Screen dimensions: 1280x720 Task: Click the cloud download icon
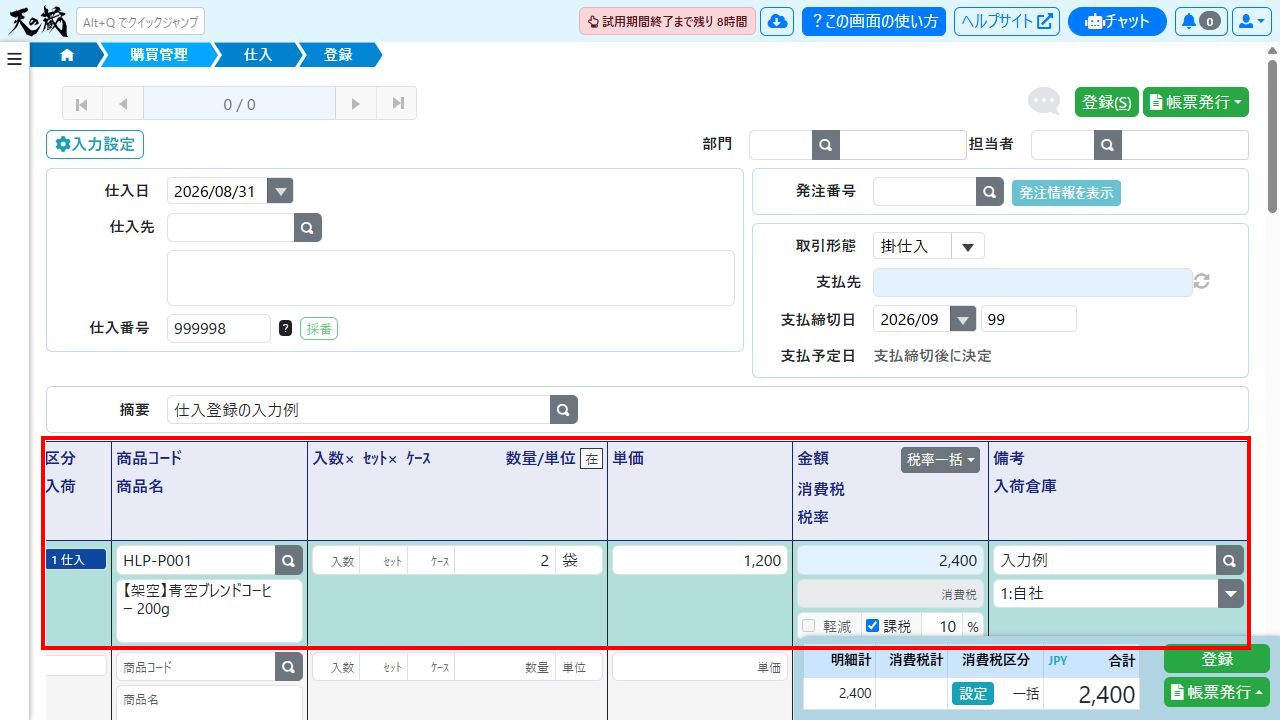click(777, 21)
